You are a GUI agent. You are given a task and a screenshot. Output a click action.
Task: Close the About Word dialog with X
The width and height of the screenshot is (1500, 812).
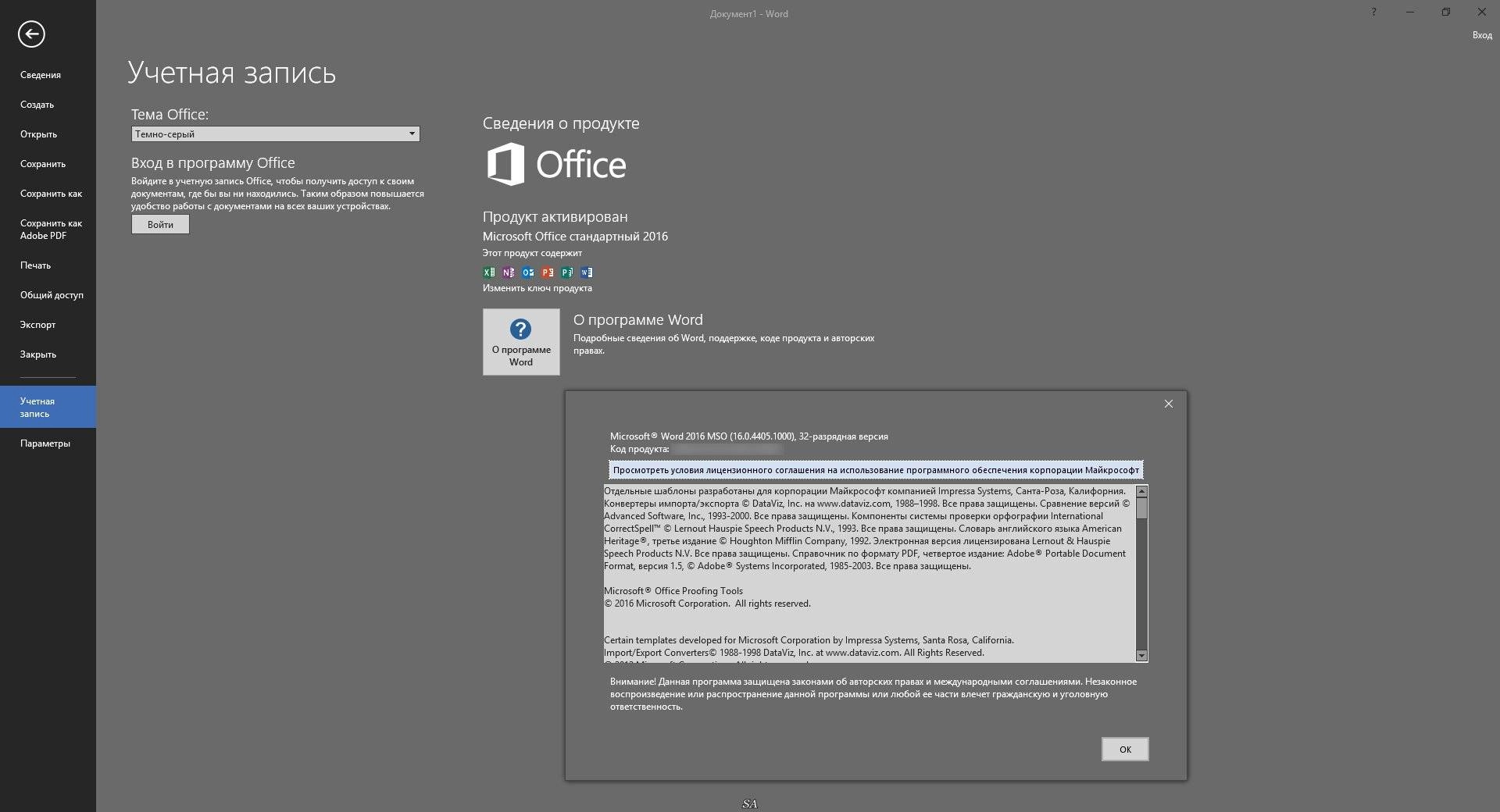click(1169, 404)
